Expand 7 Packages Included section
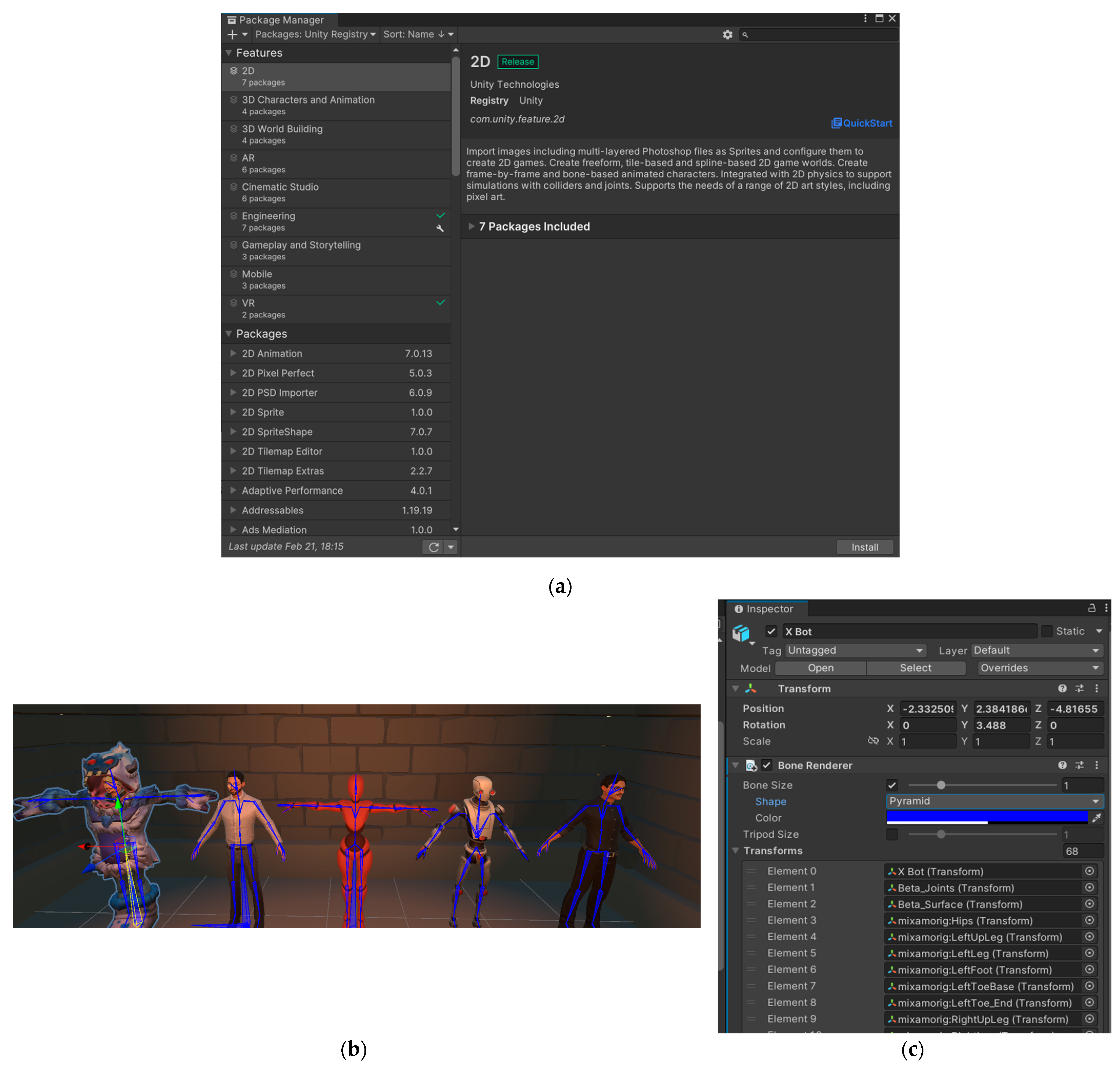Viewport: 1120px width, 1068px height. 472,226
